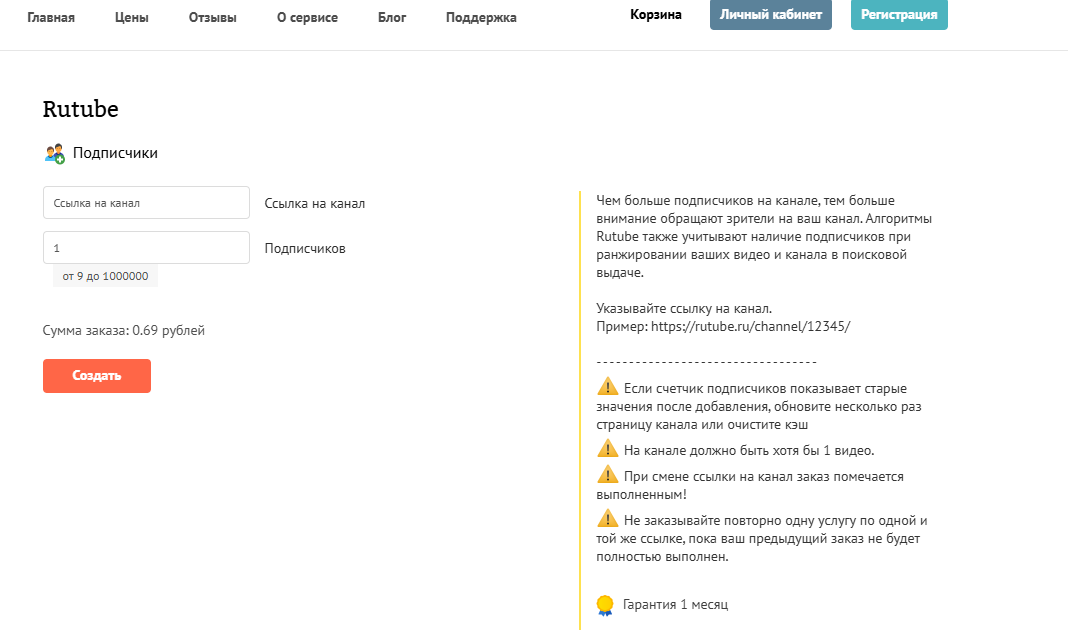Click the Подписчиков field label
Screen dimensions: 1068x630
[305, 249]
